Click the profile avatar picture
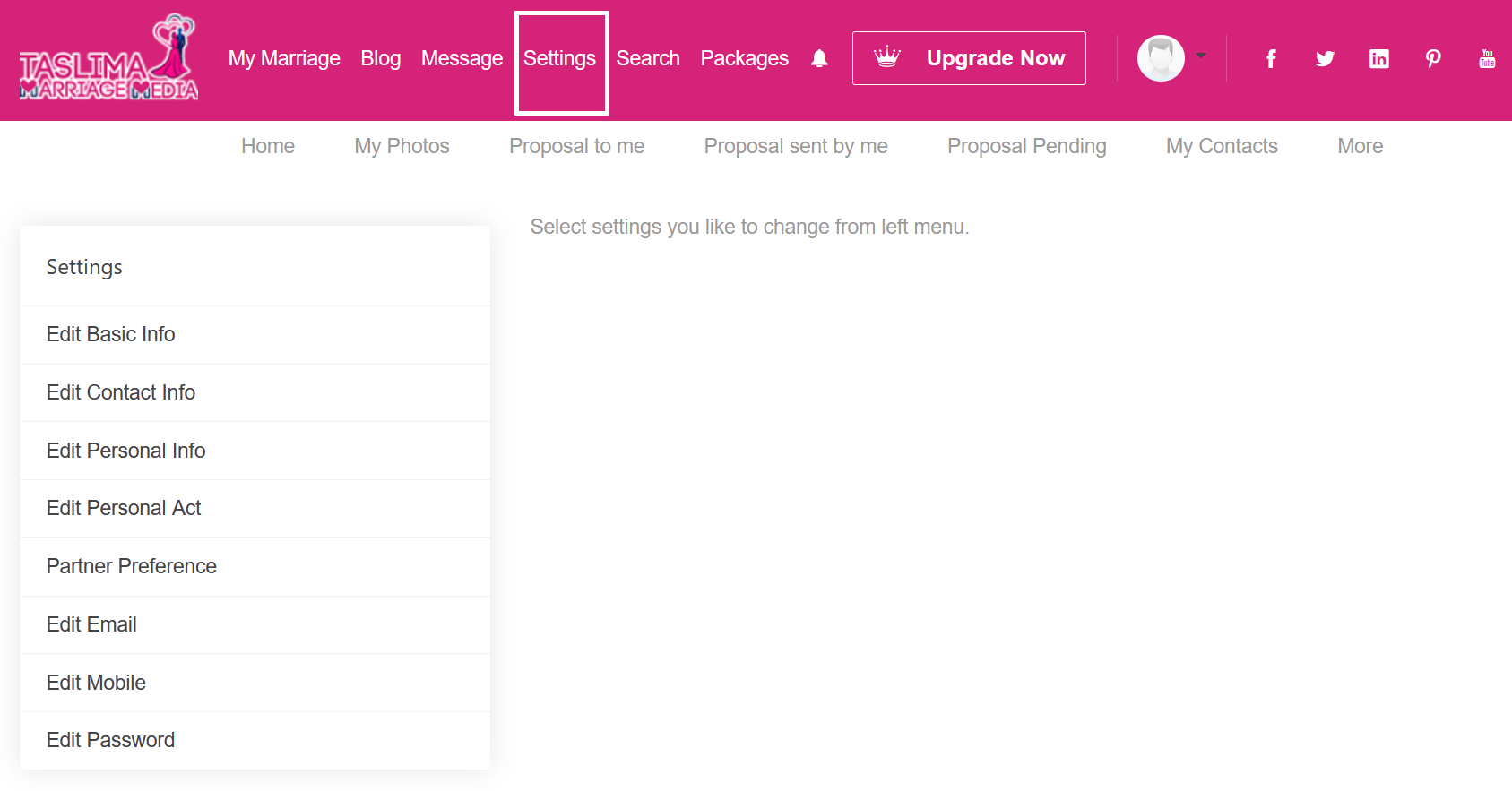The height and width of the screenshot is (791, 1512). tap(1161, 58)
